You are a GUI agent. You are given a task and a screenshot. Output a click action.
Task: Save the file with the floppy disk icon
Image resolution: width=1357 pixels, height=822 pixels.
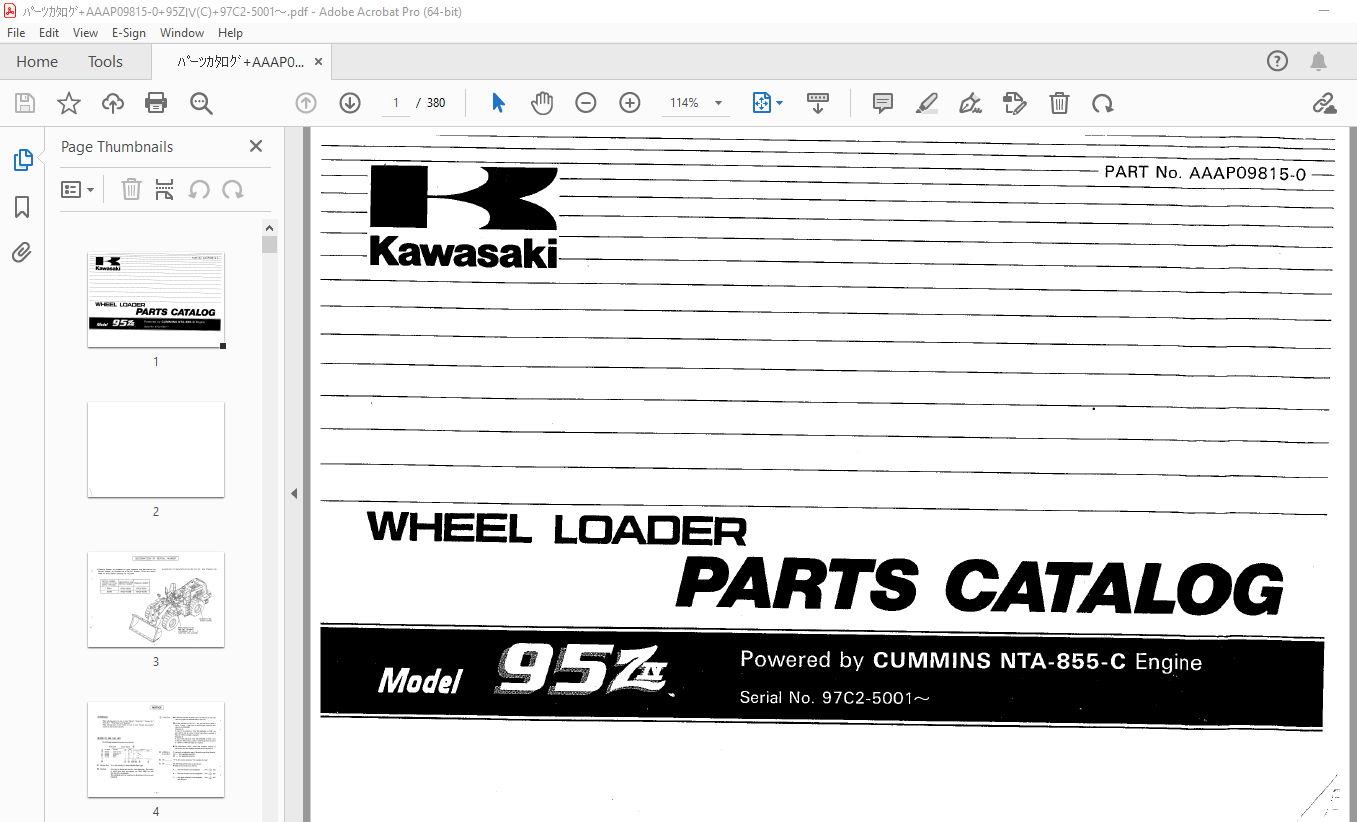coord(25,103)
